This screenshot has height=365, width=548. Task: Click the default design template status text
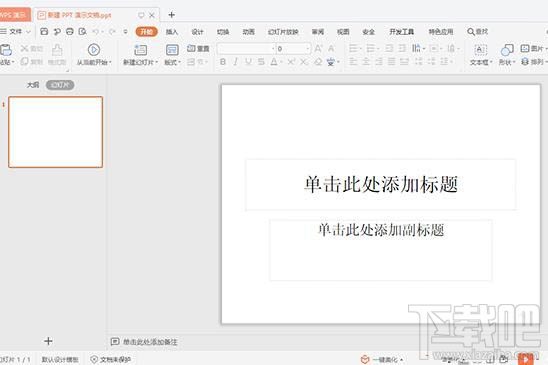click(x=60, y=359)
